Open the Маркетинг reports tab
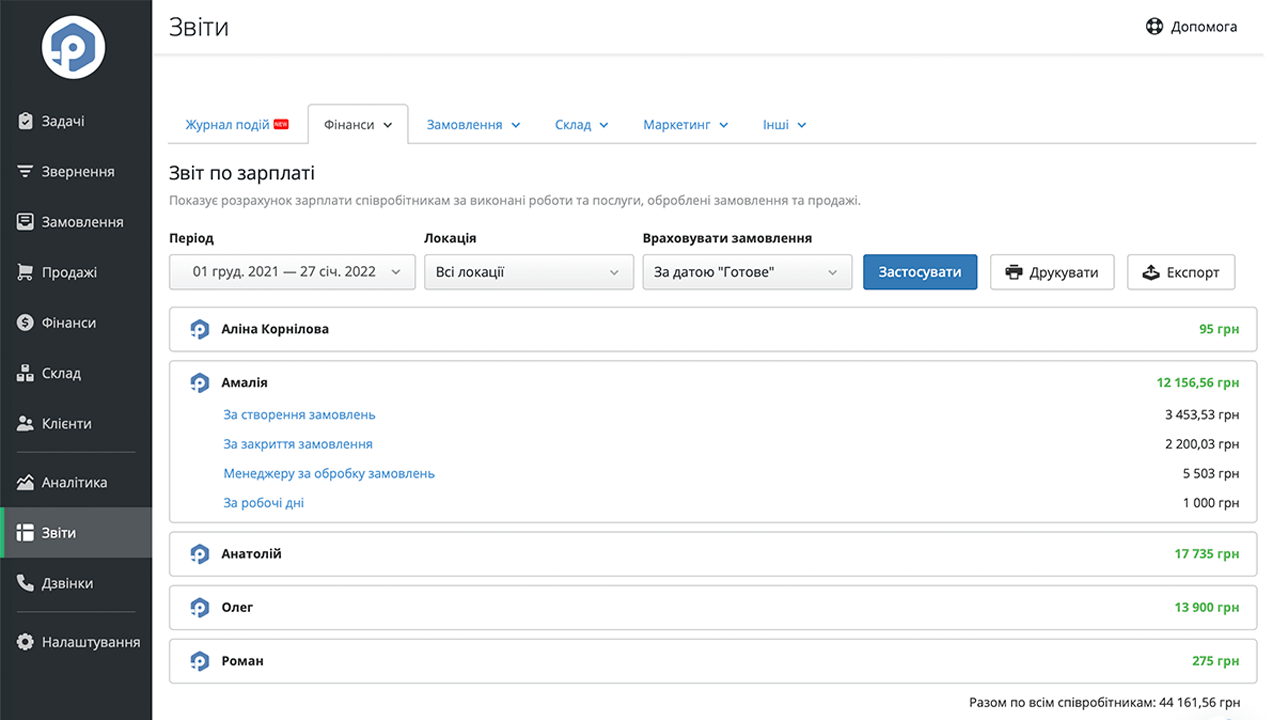Viewport: 1280px width, 720px height. click(685, 125)
